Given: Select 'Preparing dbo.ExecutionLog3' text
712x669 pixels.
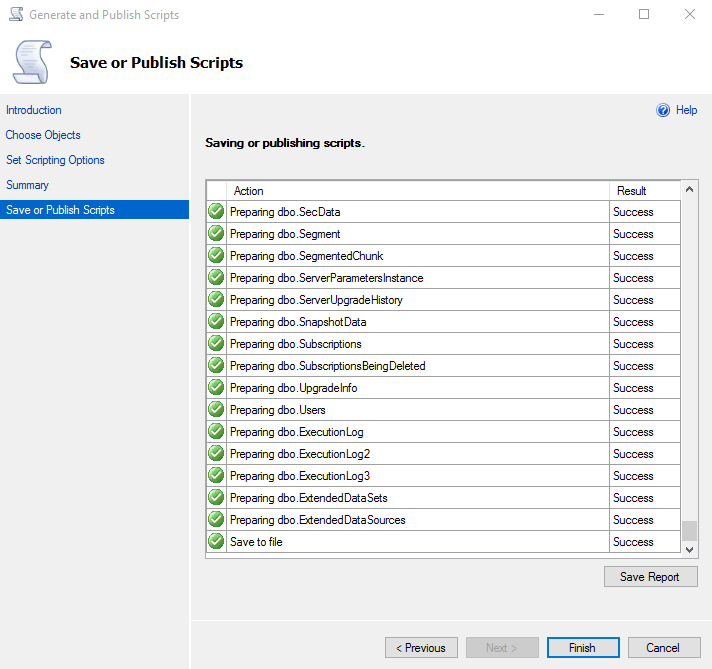Looking at the screenshot, I should (x=300, y=476).
